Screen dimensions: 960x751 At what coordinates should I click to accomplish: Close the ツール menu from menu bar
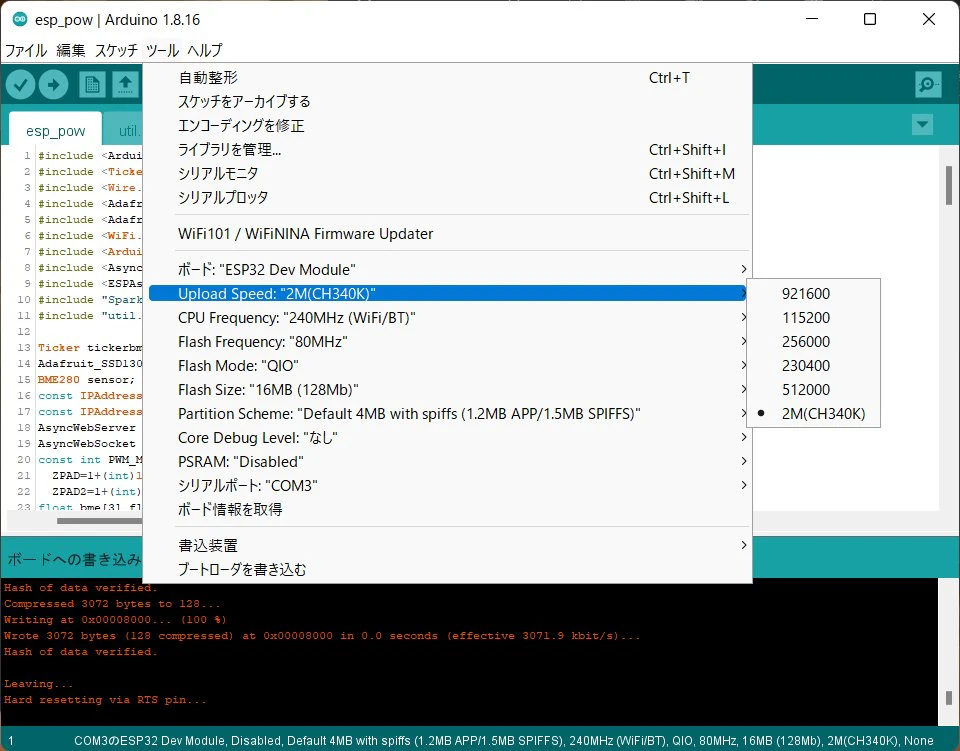click(x=162, y=50)
